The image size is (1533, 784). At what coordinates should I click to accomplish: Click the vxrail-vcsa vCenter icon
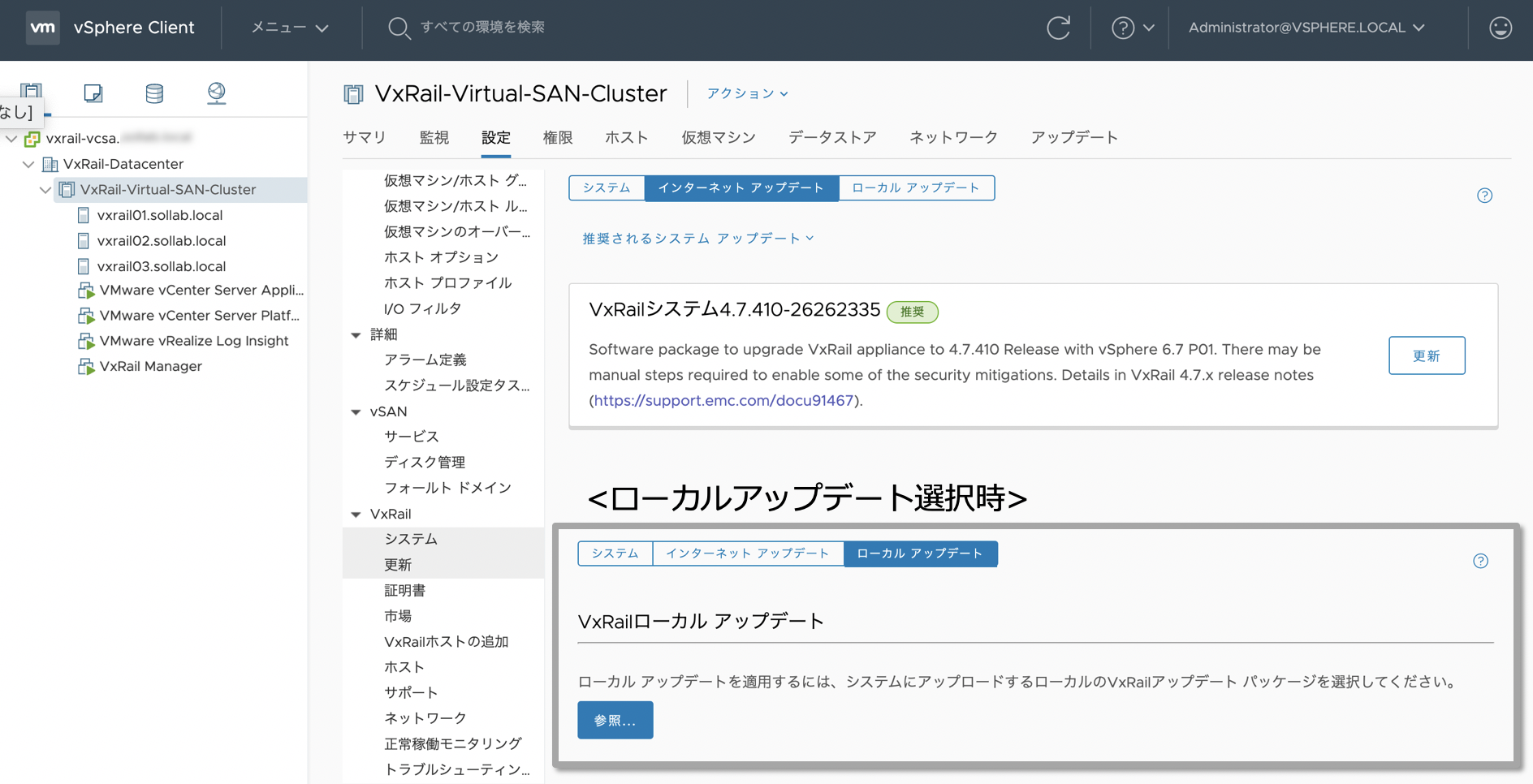[x=32, y=139]
